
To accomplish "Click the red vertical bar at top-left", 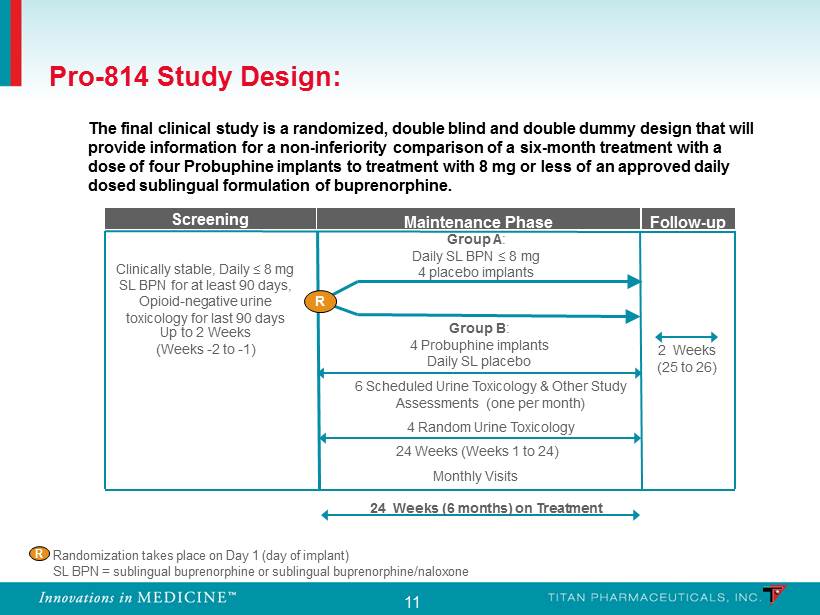I will (14, 43).
